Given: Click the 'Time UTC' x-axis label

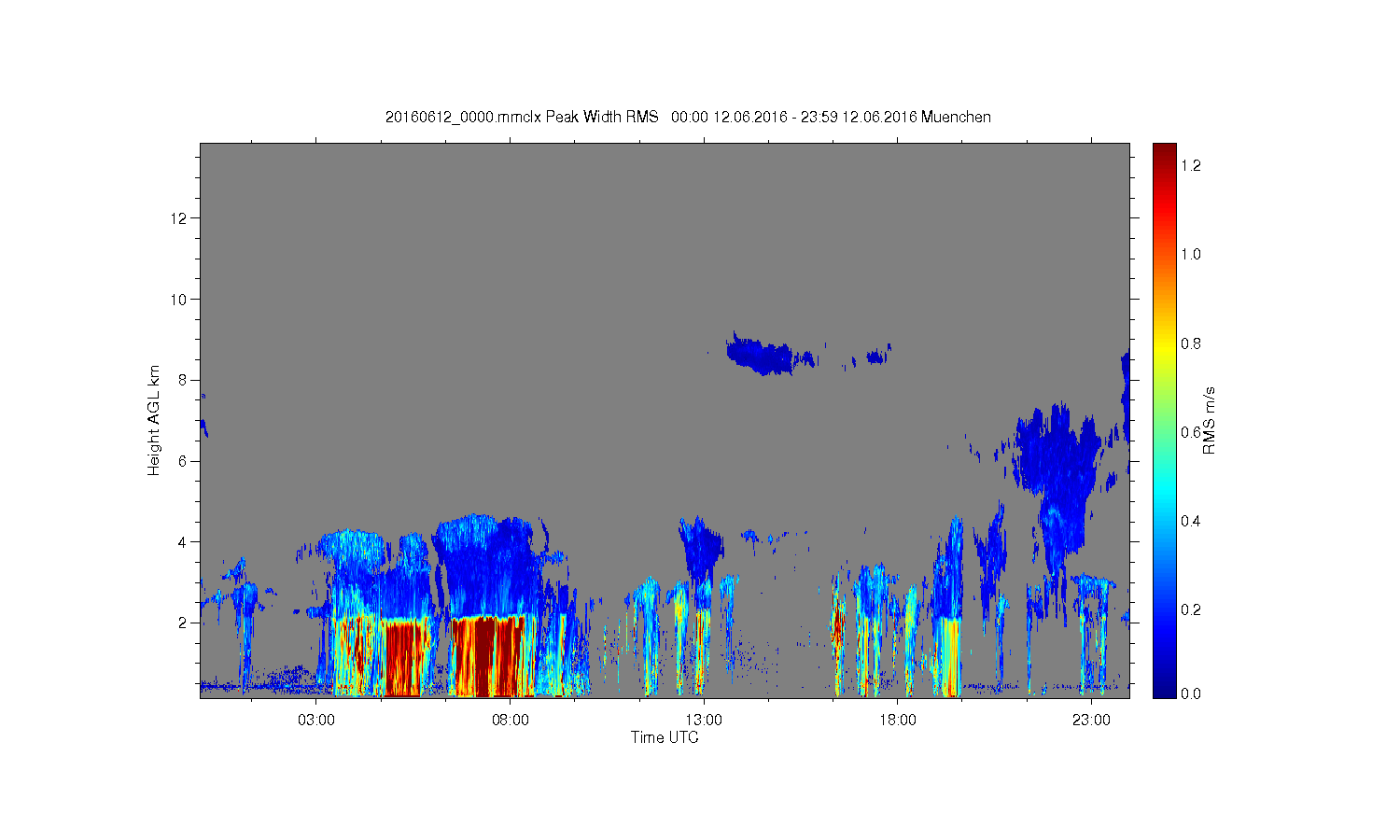Looking at the screenshot, I should [665, 737].
